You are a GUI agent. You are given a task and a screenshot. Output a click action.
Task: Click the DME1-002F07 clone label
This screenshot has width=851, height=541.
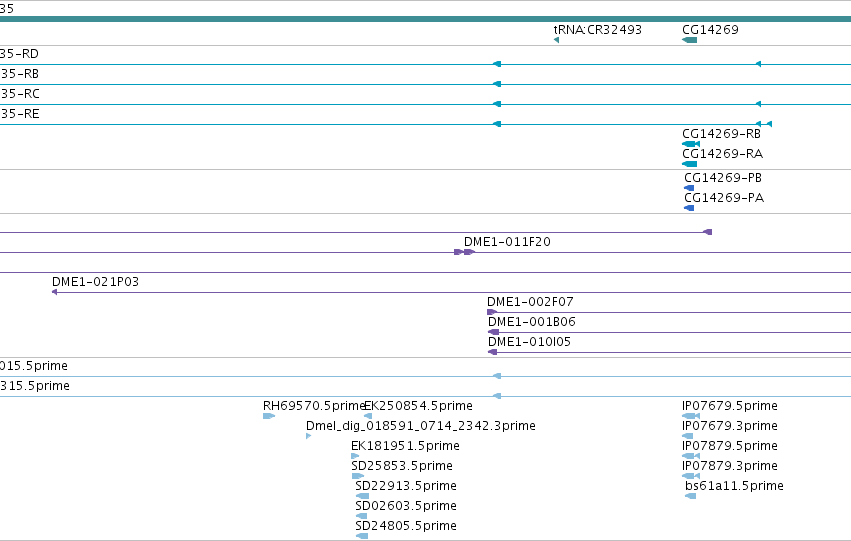530,302
